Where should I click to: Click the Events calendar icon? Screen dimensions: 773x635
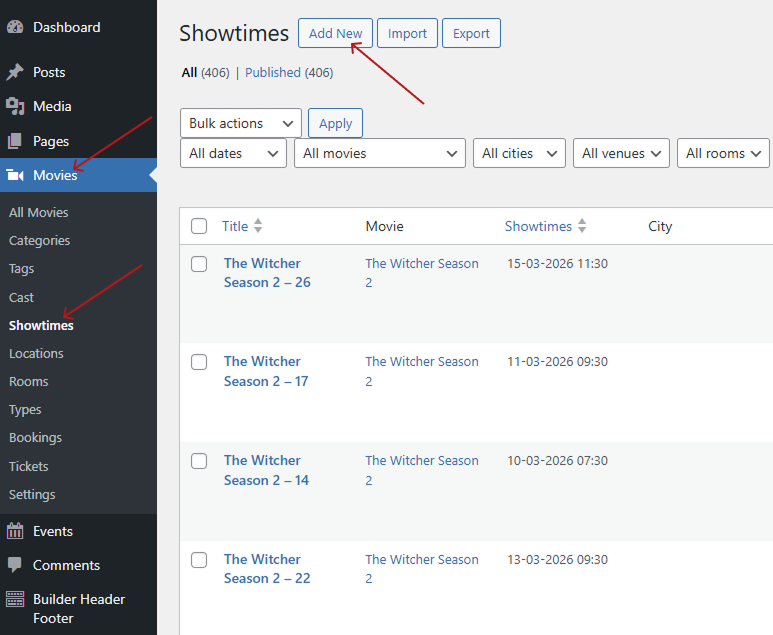click(x=15, y=531)
